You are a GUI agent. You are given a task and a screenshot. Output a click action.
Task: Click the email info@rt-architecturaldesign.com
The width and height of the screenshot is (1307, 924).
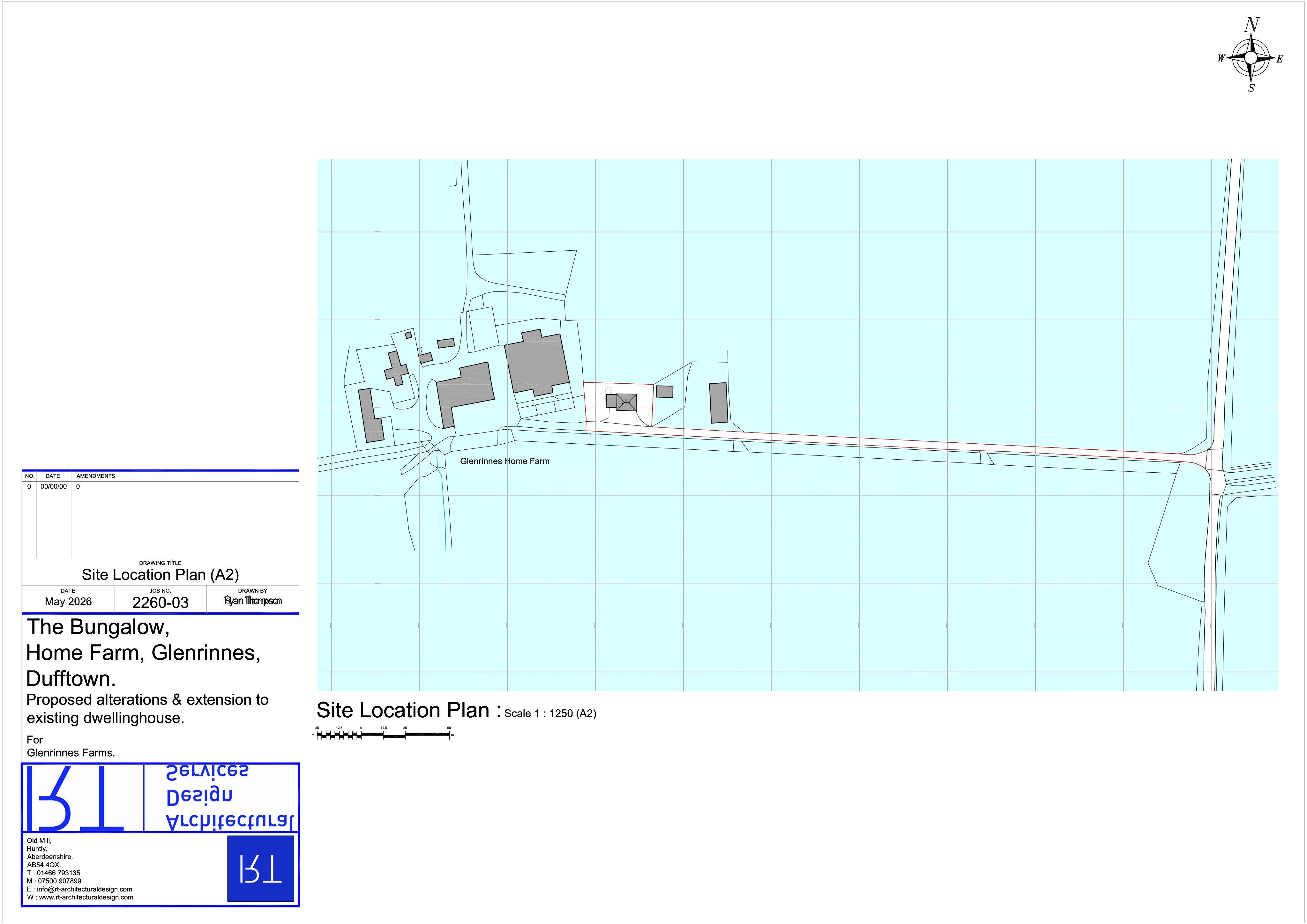tap(79, 889)
